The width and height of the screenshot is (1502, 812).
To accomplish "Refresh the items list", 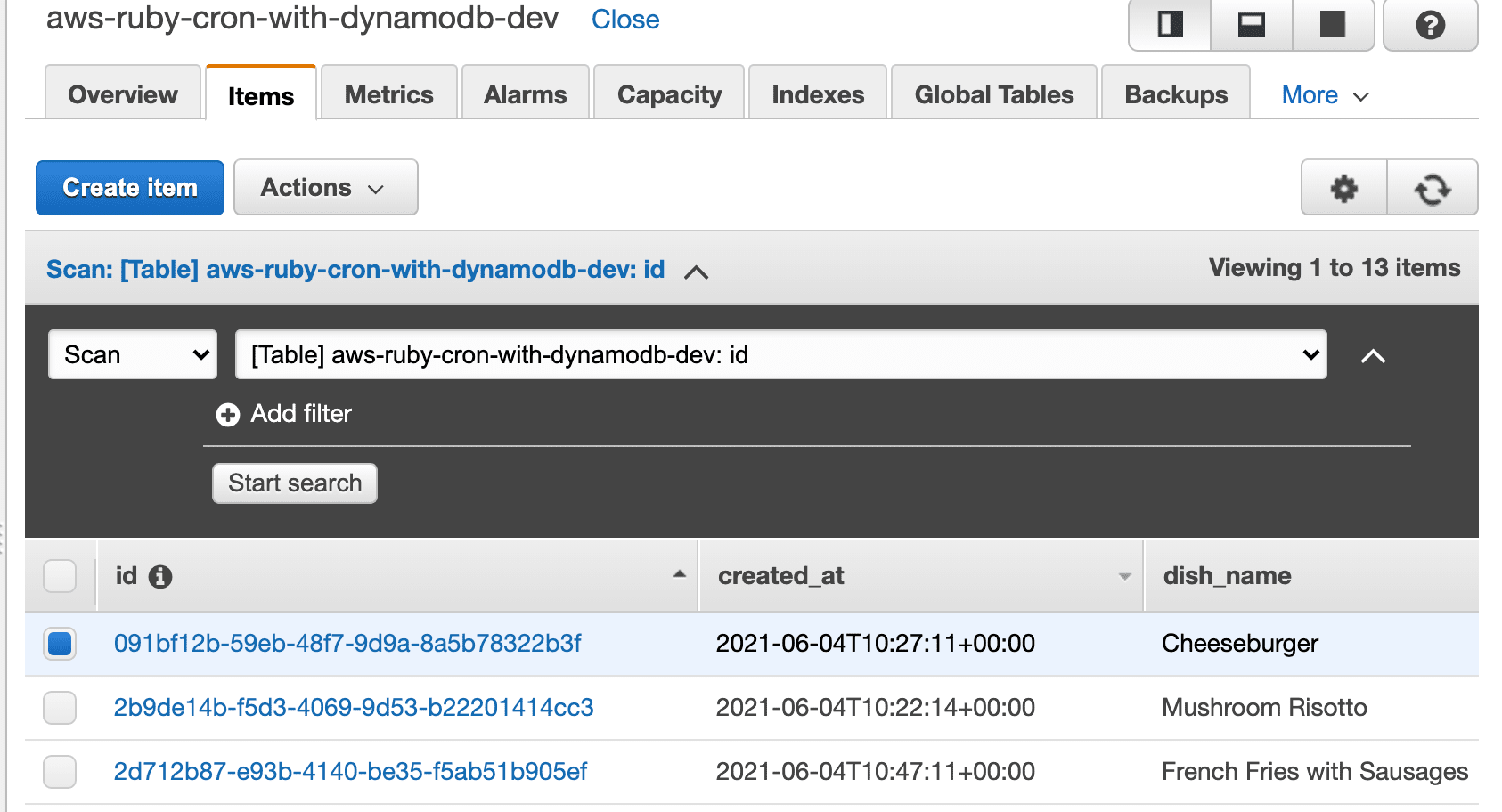I will pyautogui.click(x=1433, y=188).
